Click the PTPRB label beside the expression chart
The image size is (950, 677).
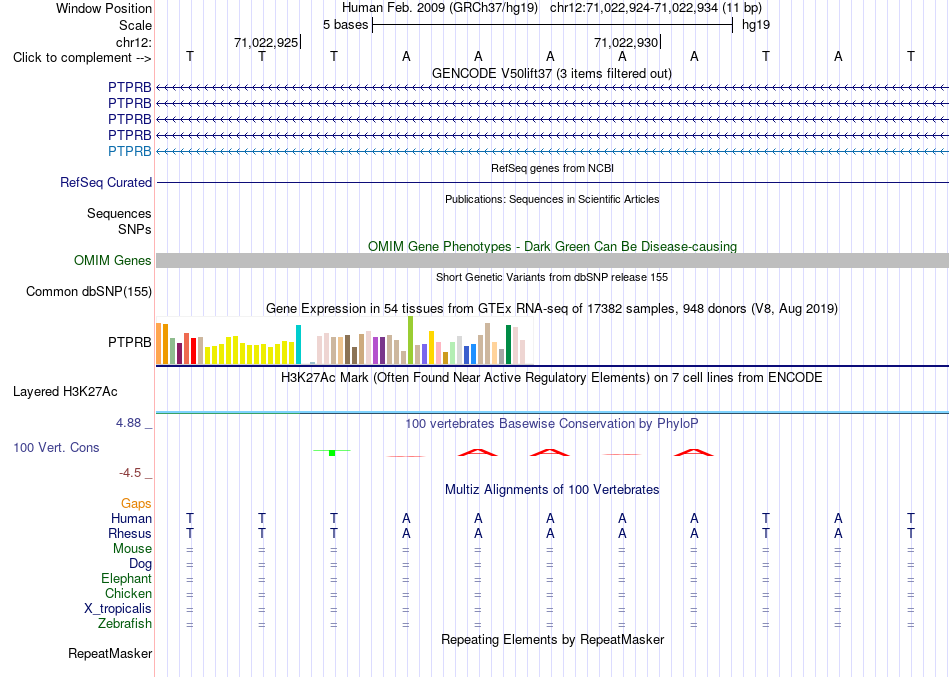[130, 342]
